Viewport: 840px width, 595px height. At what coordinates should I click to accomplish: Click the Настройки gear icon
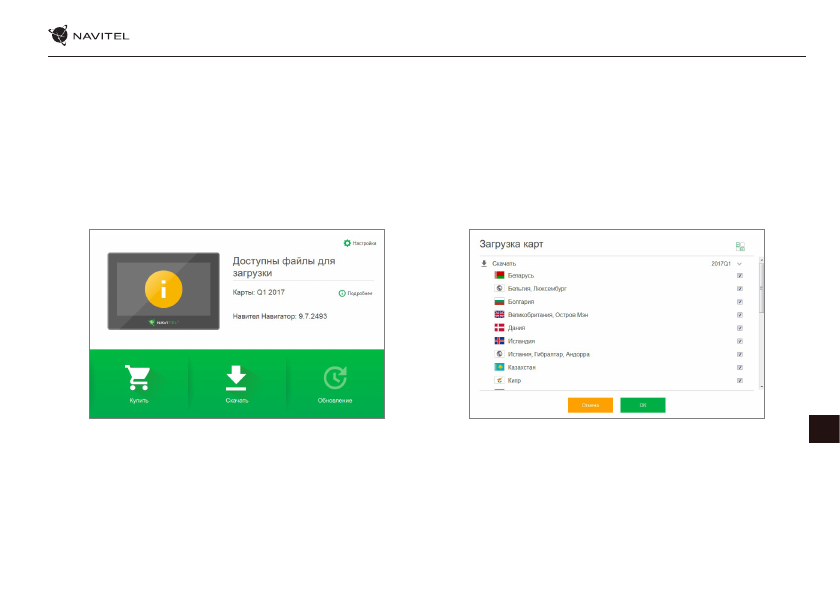tap(347, 243)
